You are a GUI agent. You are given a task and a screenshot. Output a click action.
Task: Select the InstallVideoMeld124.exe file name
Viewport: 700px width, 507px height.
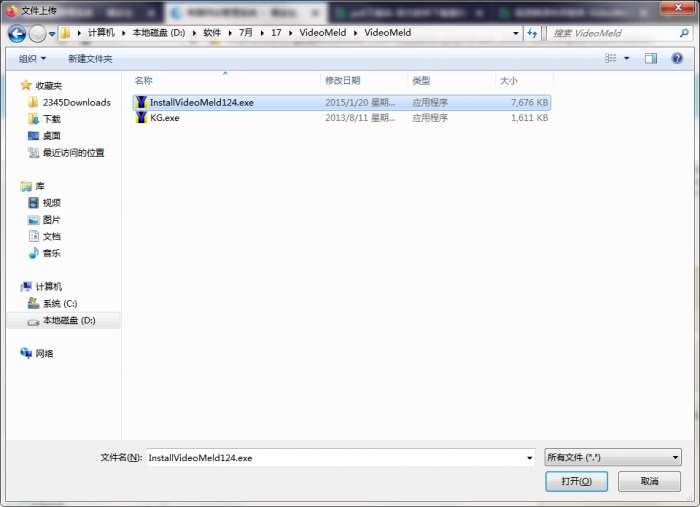point(202,103)
